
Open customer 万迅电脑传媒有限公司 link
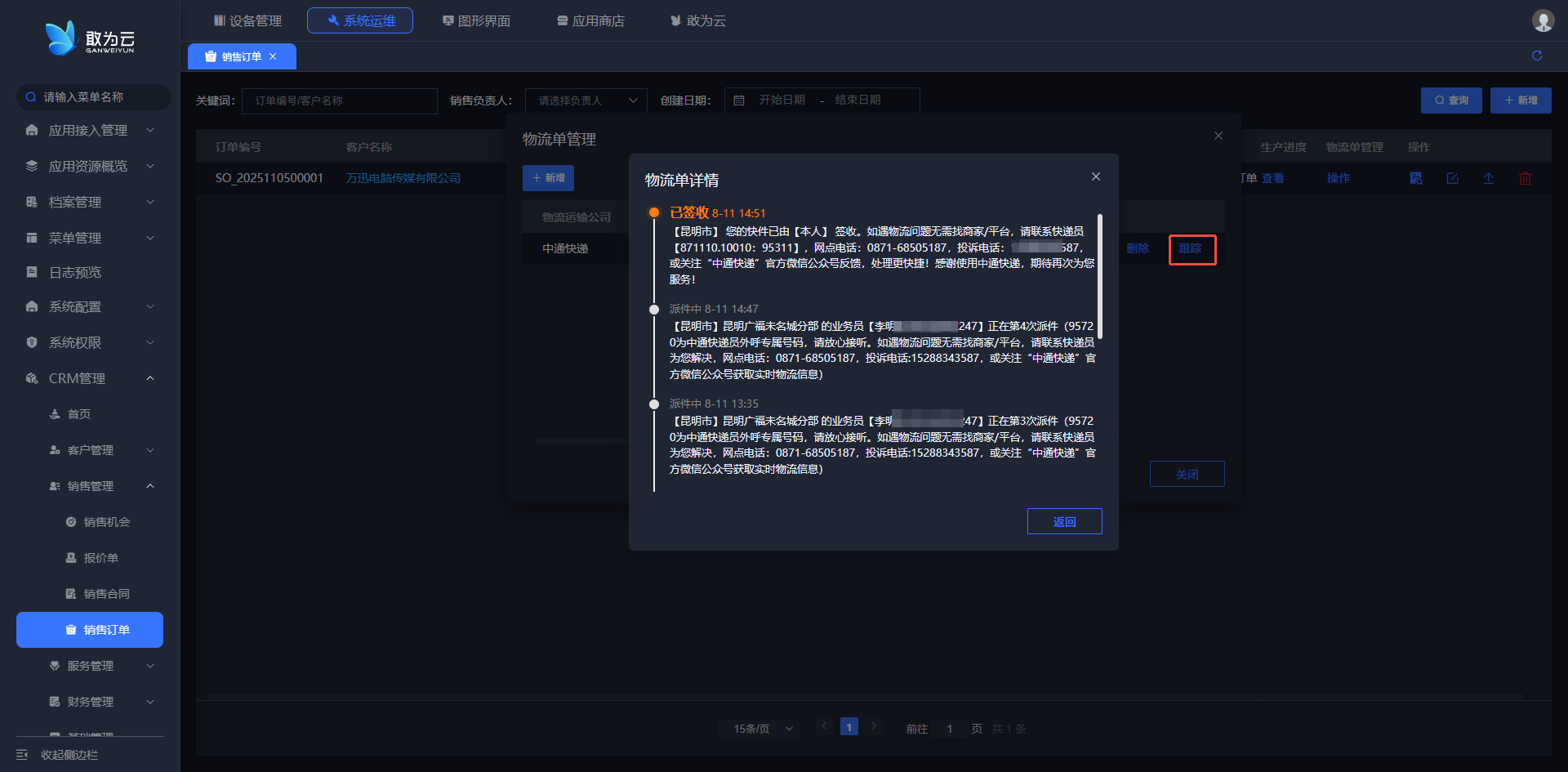pyautogui.click(x=403, y=178)
